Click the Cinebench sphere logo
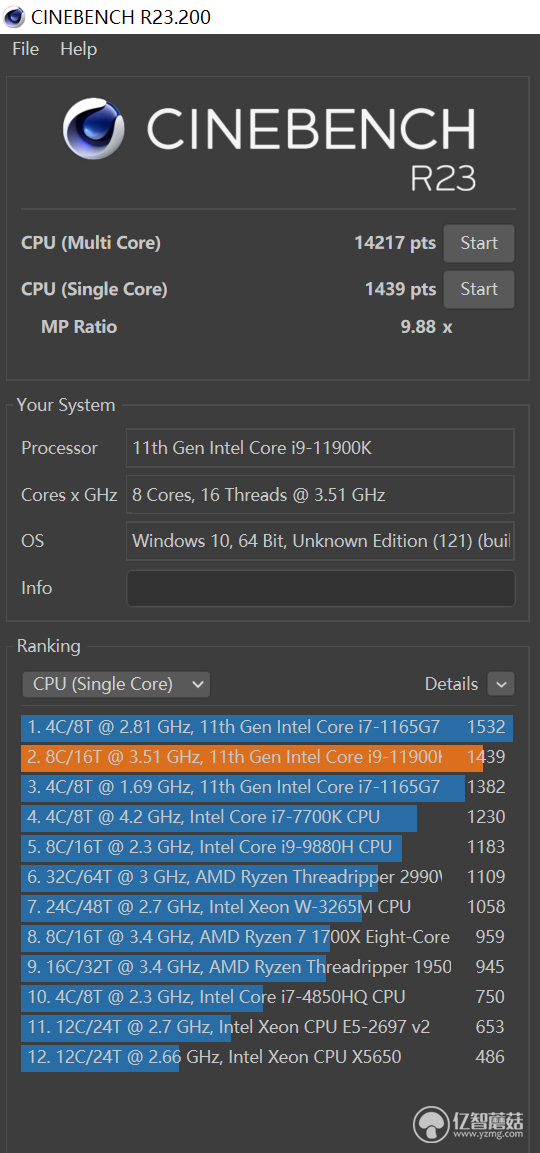 click(x=93, y=129)
